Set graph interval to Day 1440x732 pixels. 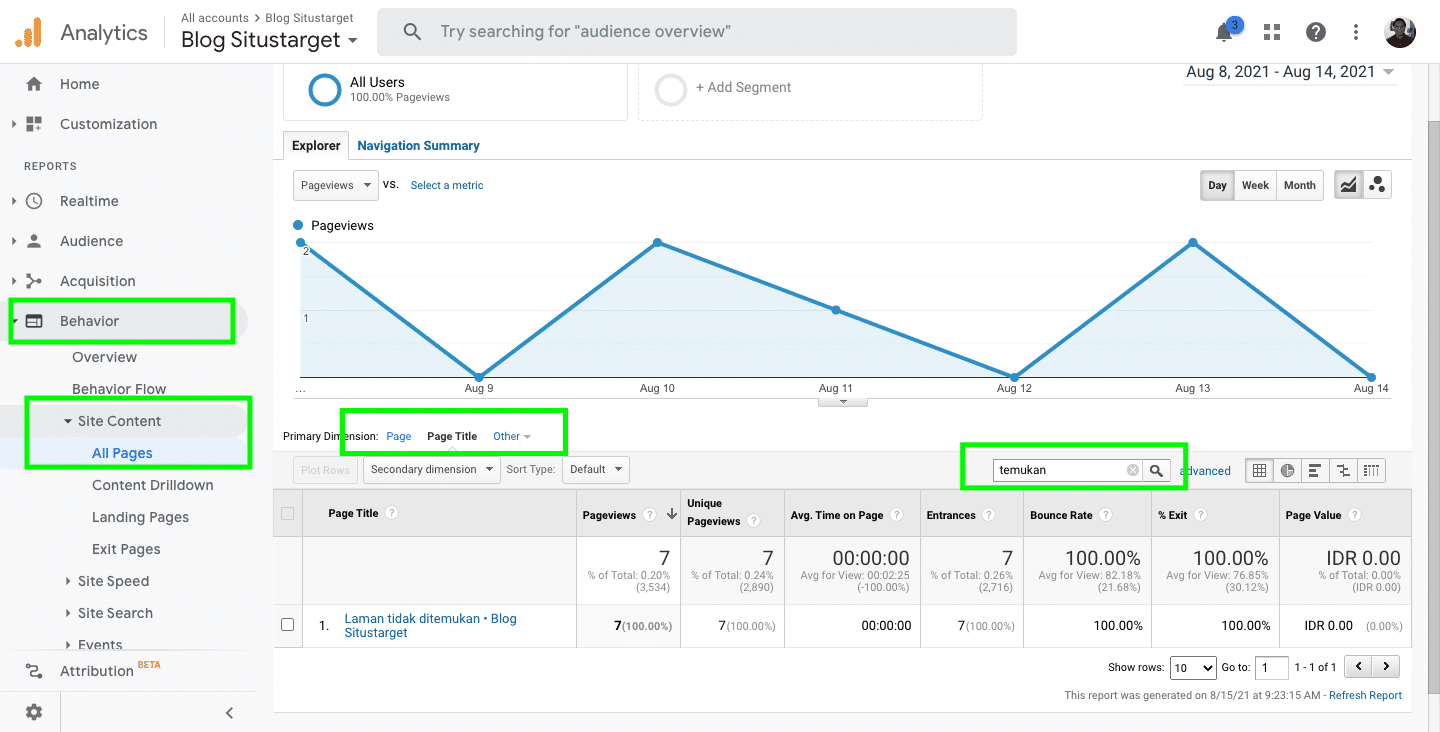click(1217, 185)
